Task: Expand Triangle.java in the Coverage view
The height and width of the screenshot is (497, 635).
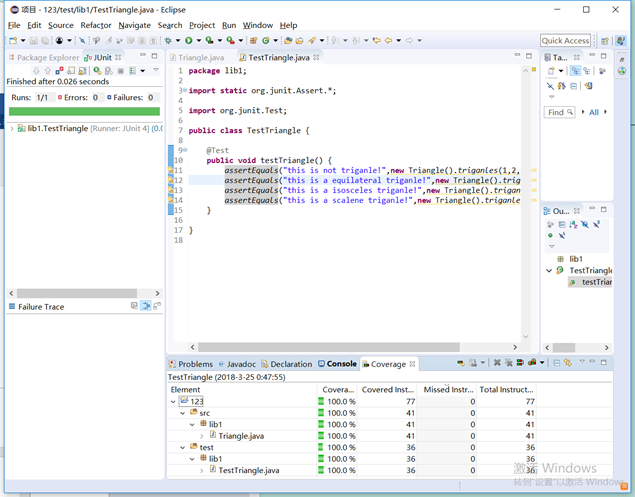Action: [202, 436]
